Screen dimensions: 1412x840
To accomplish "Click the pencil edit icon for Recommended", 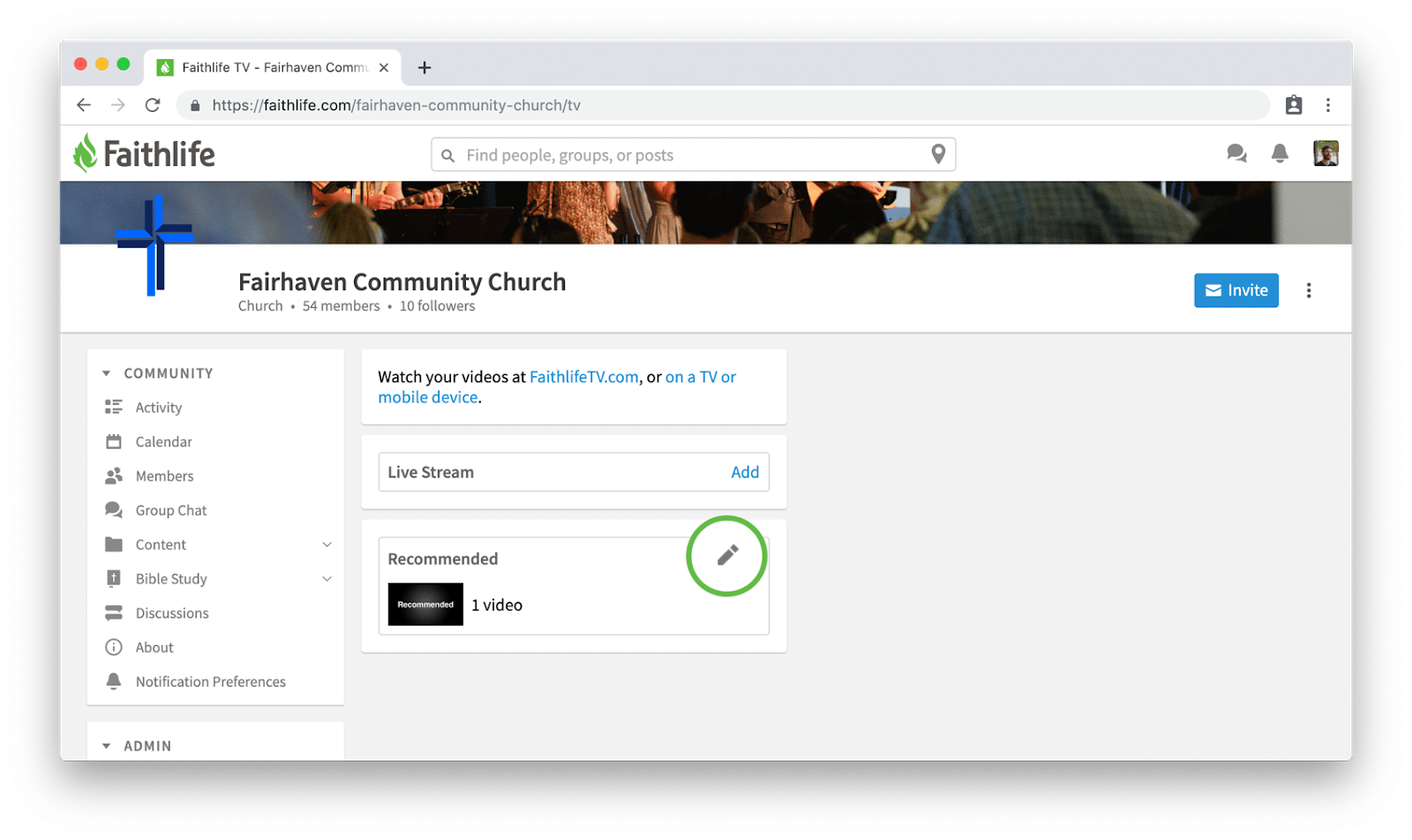I will [727, 555].
